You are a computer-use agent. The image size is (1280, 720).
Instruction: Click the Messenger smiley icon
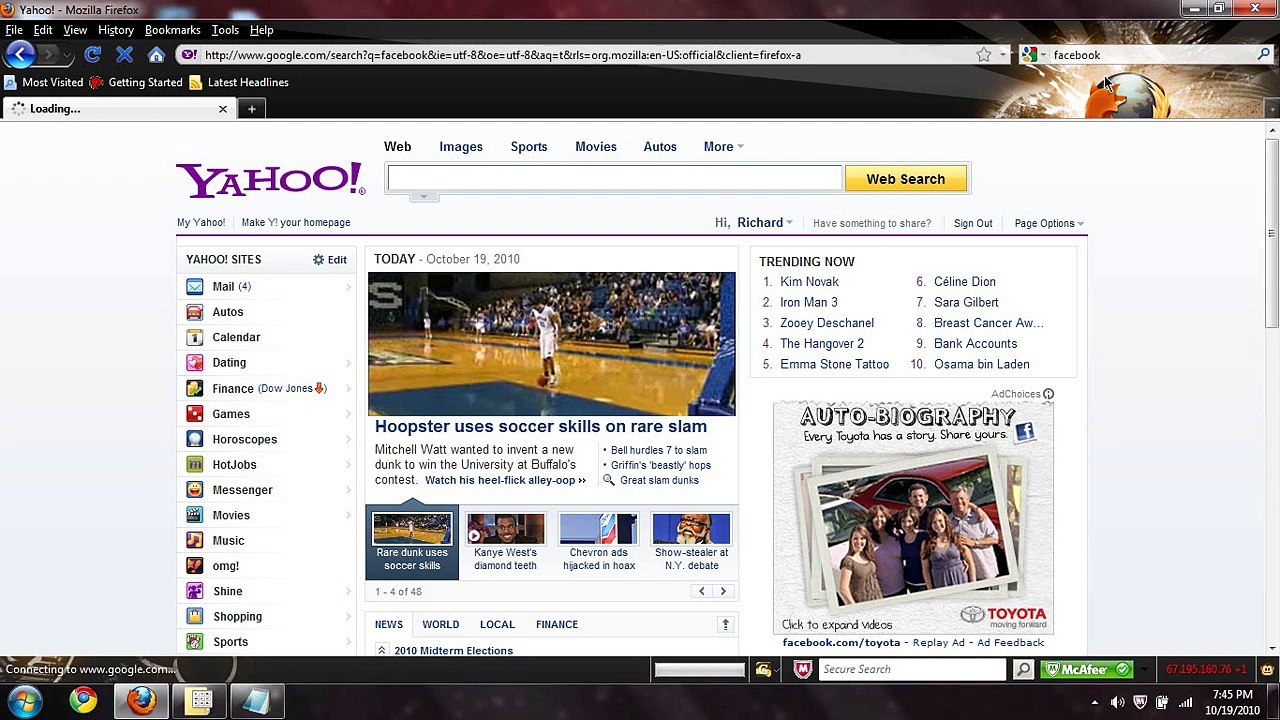(195, 490)
